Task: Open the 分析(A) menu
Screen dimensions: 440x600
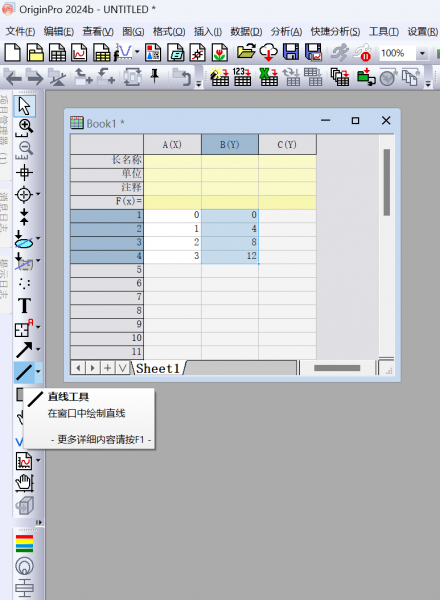Action: [x=286, y=31]
